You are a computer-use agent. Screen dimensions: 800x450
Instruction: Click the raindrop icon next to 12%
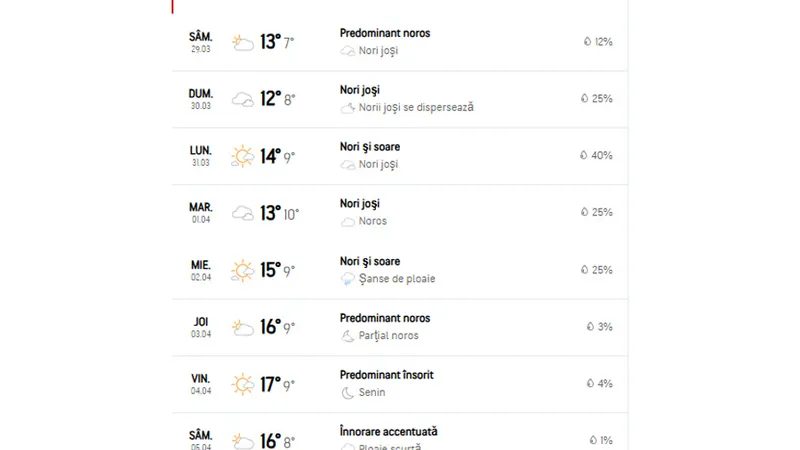click(587, 42)
